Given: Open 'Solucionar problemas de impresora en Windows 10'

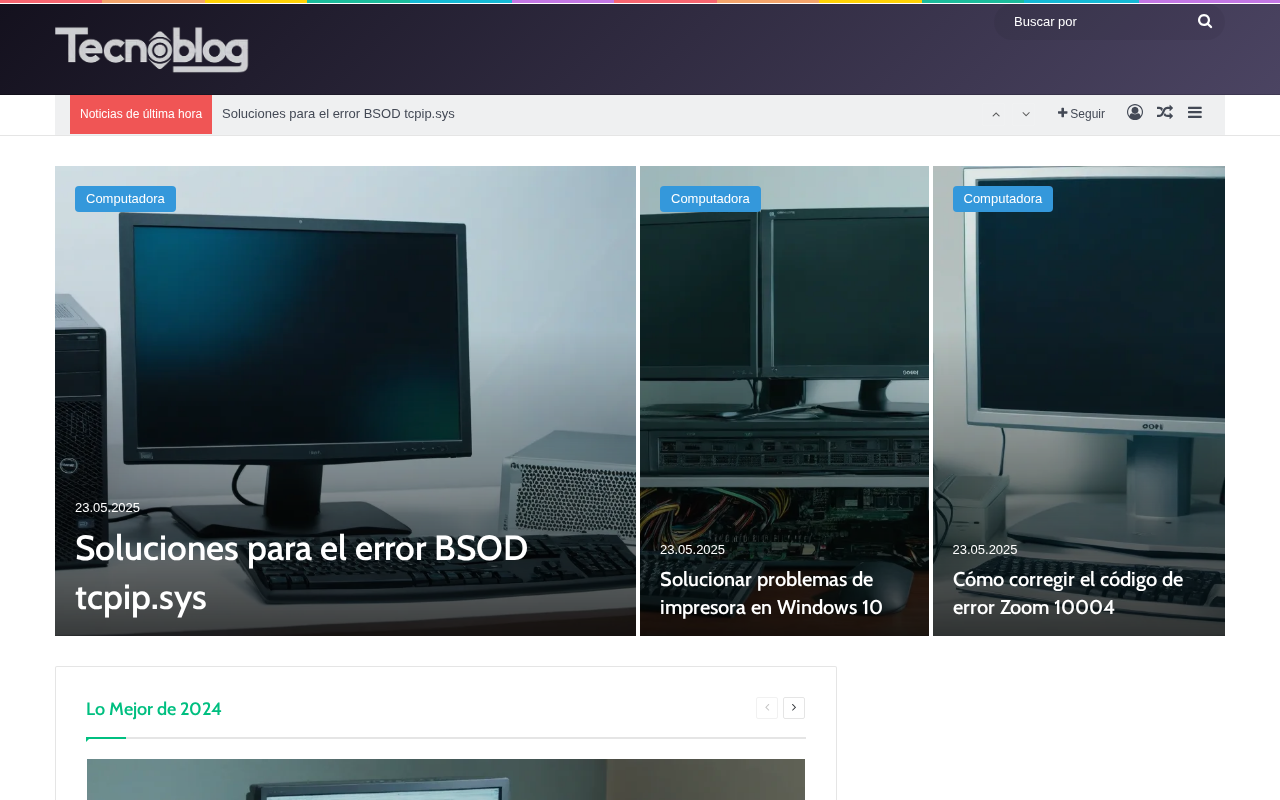Looking at the screenshot, I should tap(771, 593).
